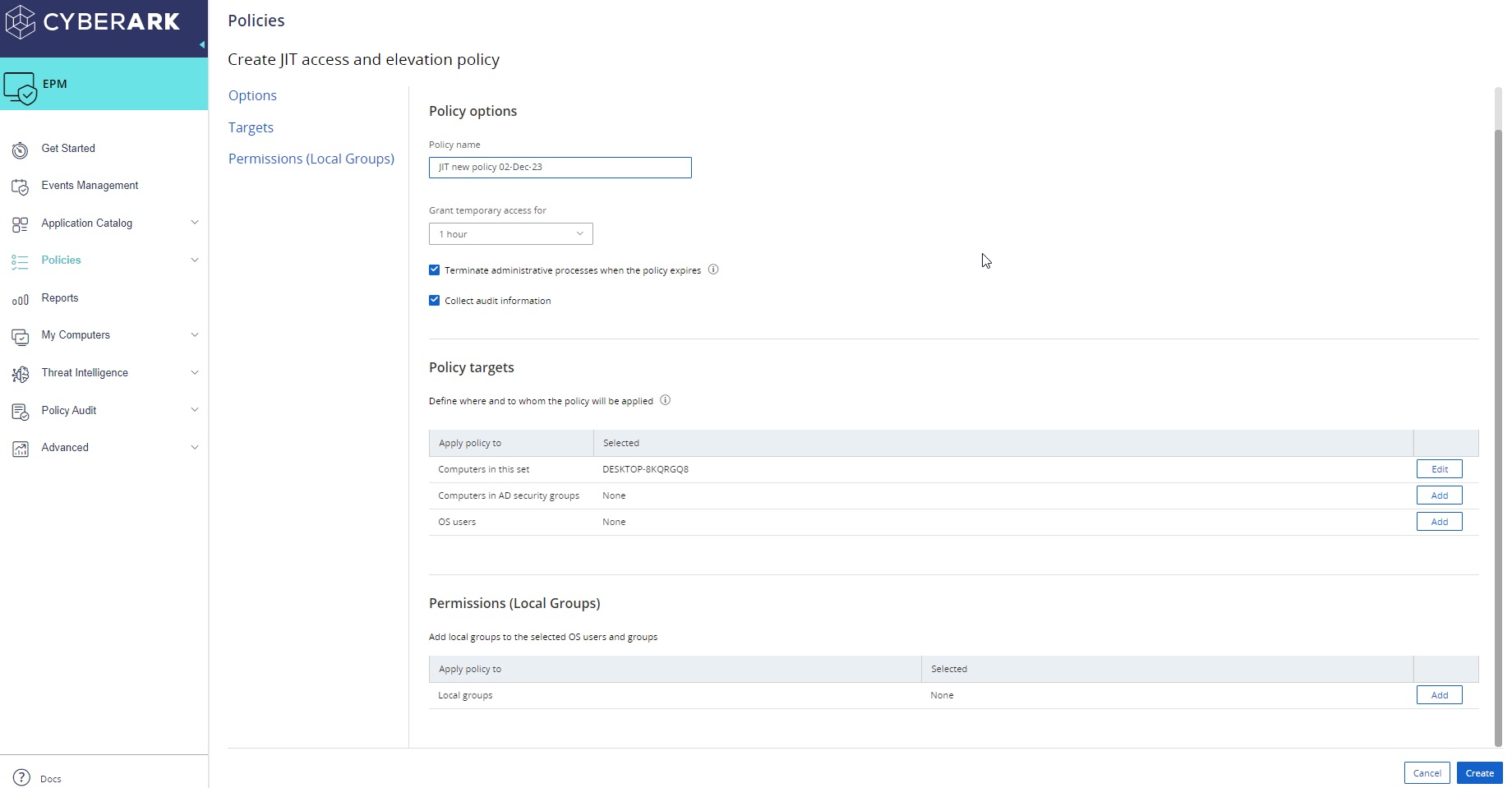Click the Policy Audit icon
Image resolution: width=1512 pixels, height=788 pixels.
click(21, 412)
